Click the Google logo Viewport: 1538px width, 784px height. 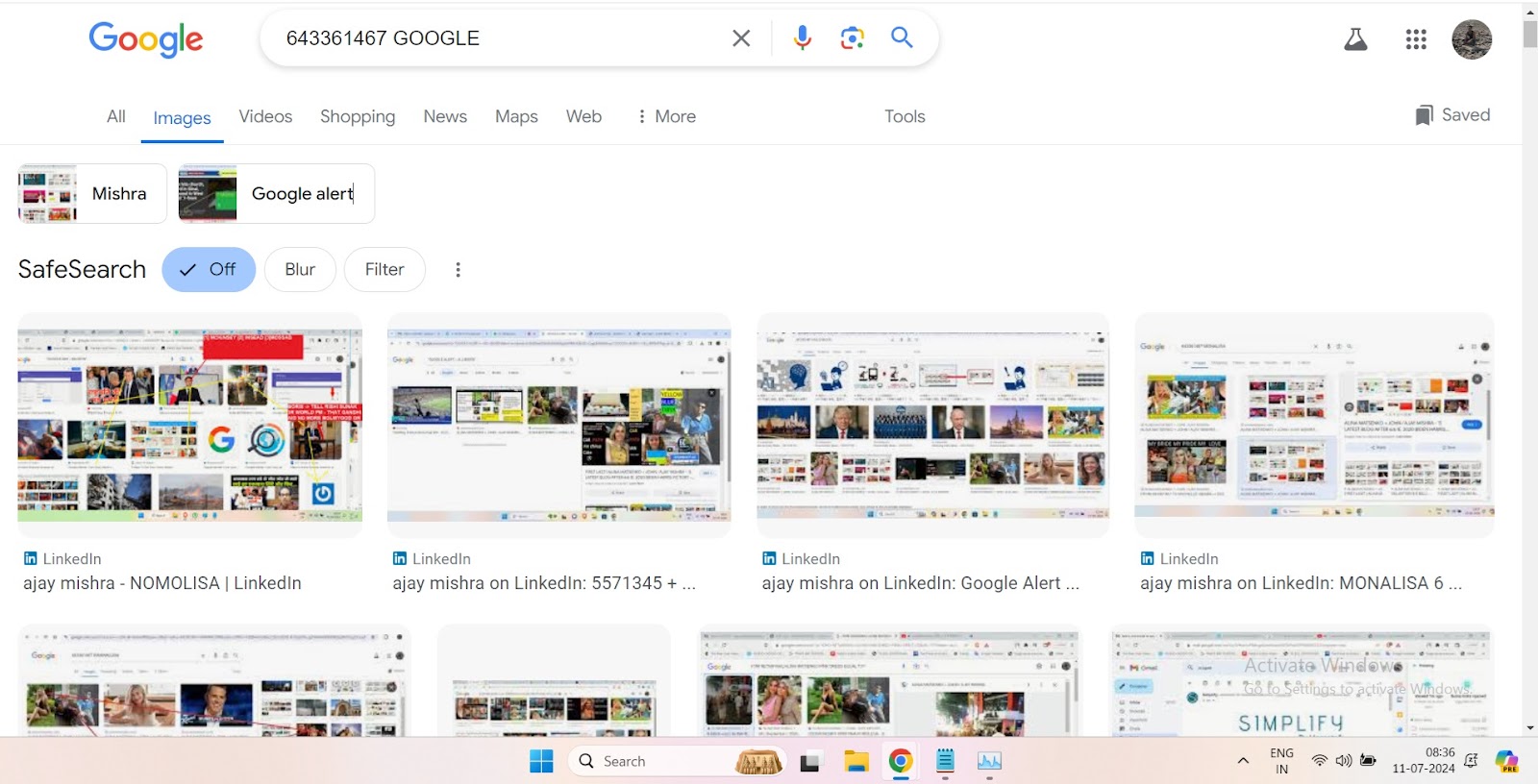(x=146, y=38)
